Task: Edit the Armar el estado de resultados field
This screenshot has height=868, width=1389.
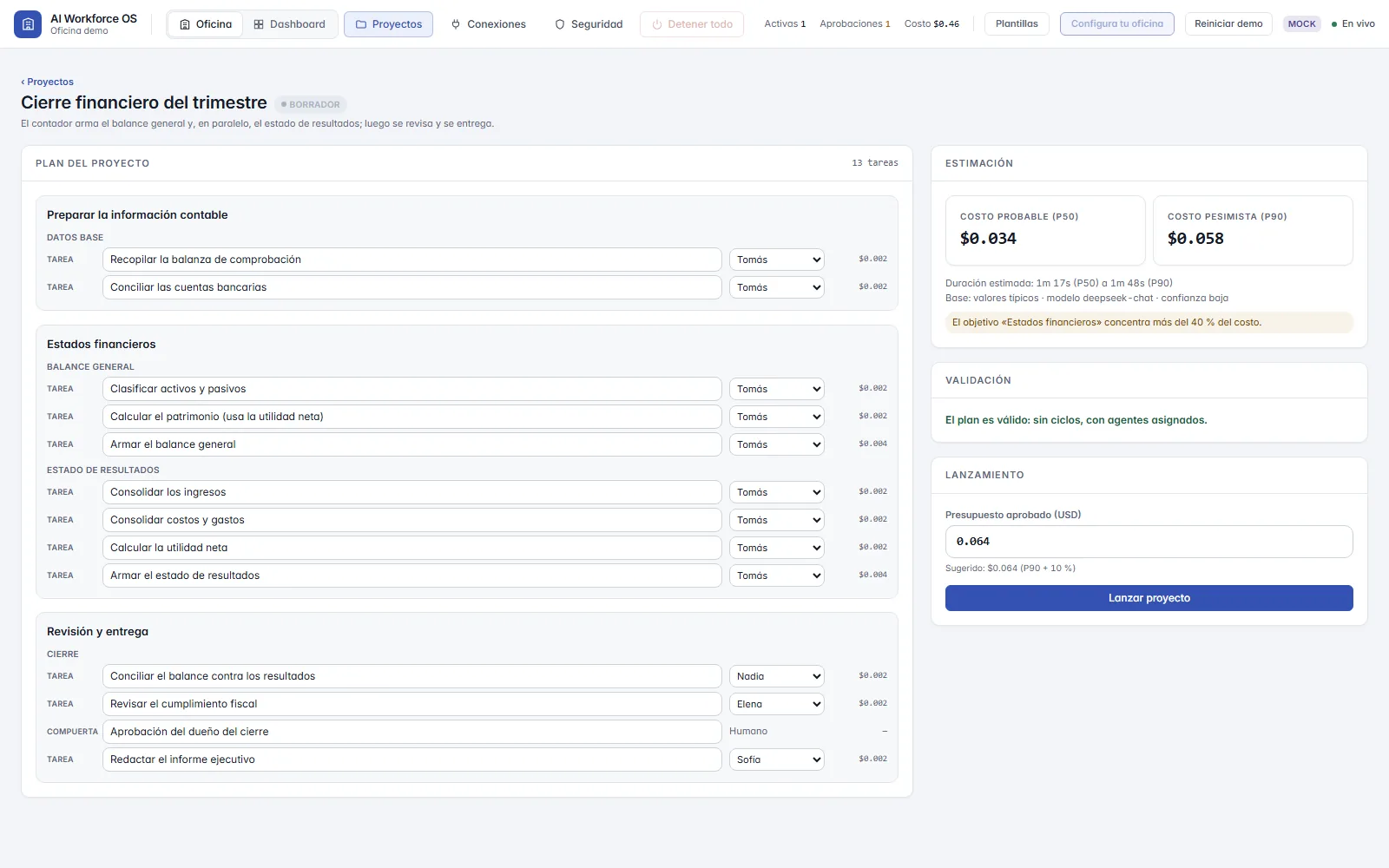Action: (x=411, y=575)
